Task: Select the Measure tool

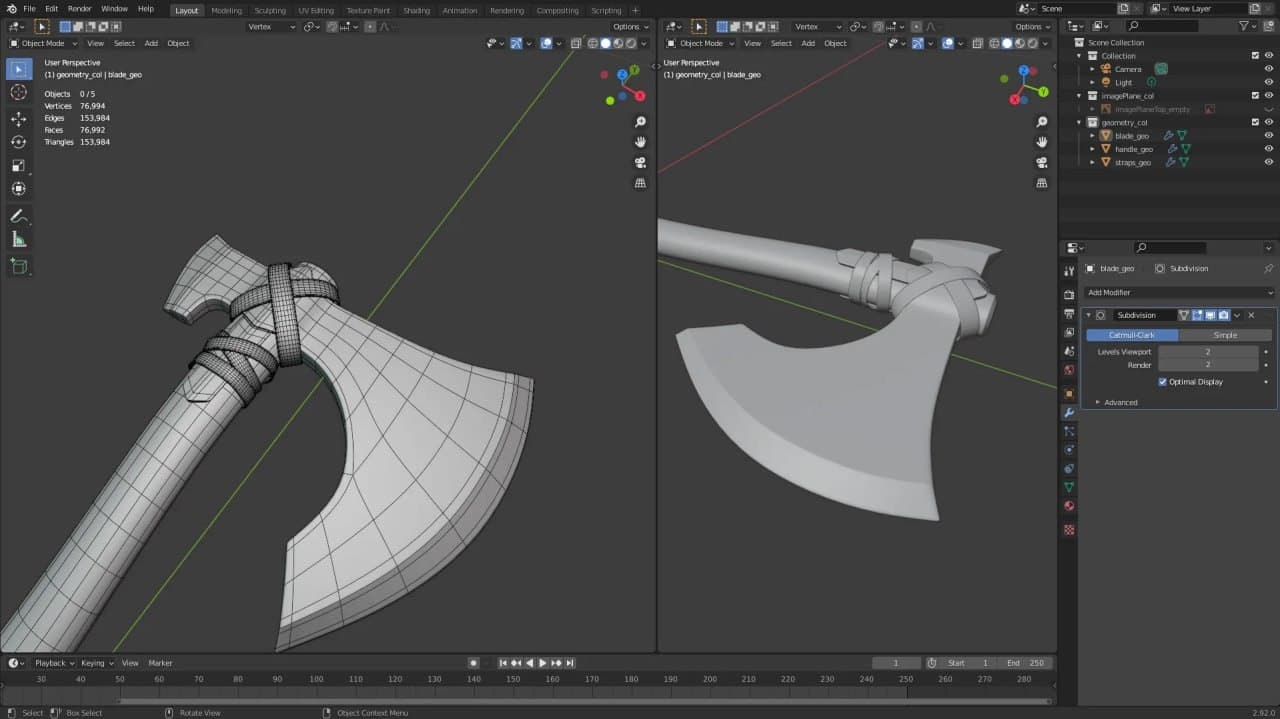Action: 18,239
